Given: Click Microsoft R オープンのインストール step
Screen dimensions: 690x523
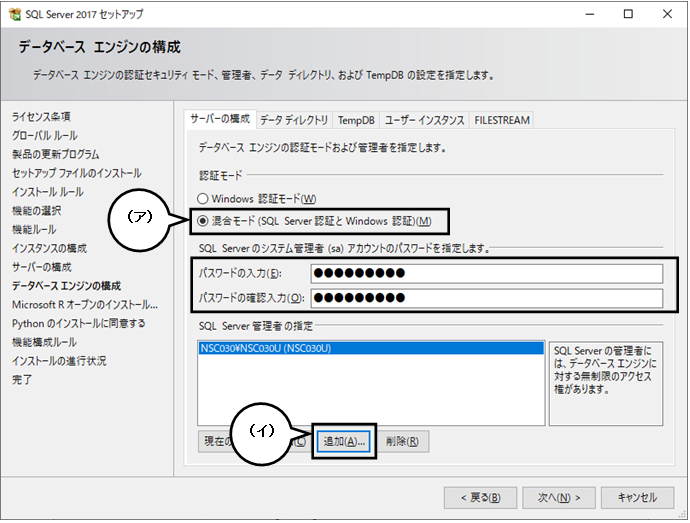Looking at the screenshot, I should (84, 305).
